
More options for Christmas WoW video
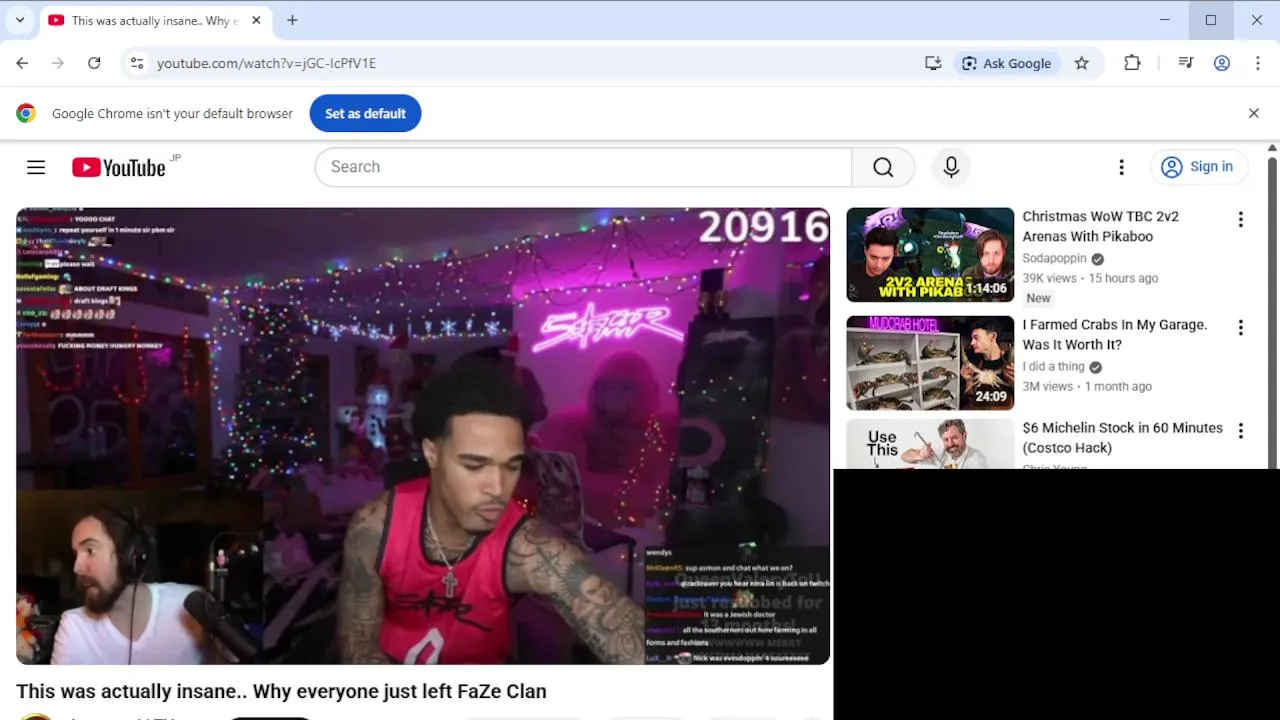click(1240, 220)
